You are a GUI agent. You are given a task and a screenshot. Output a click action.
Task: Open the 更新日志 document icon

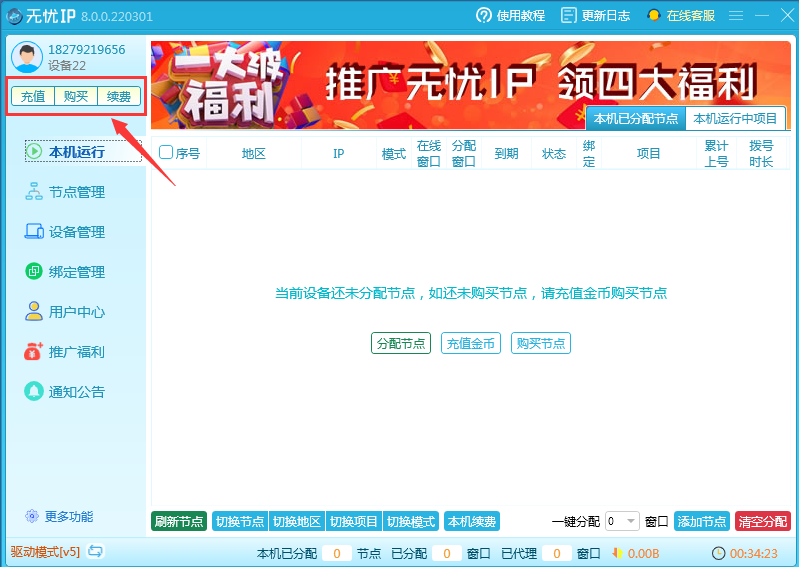[x=568, y=15]
